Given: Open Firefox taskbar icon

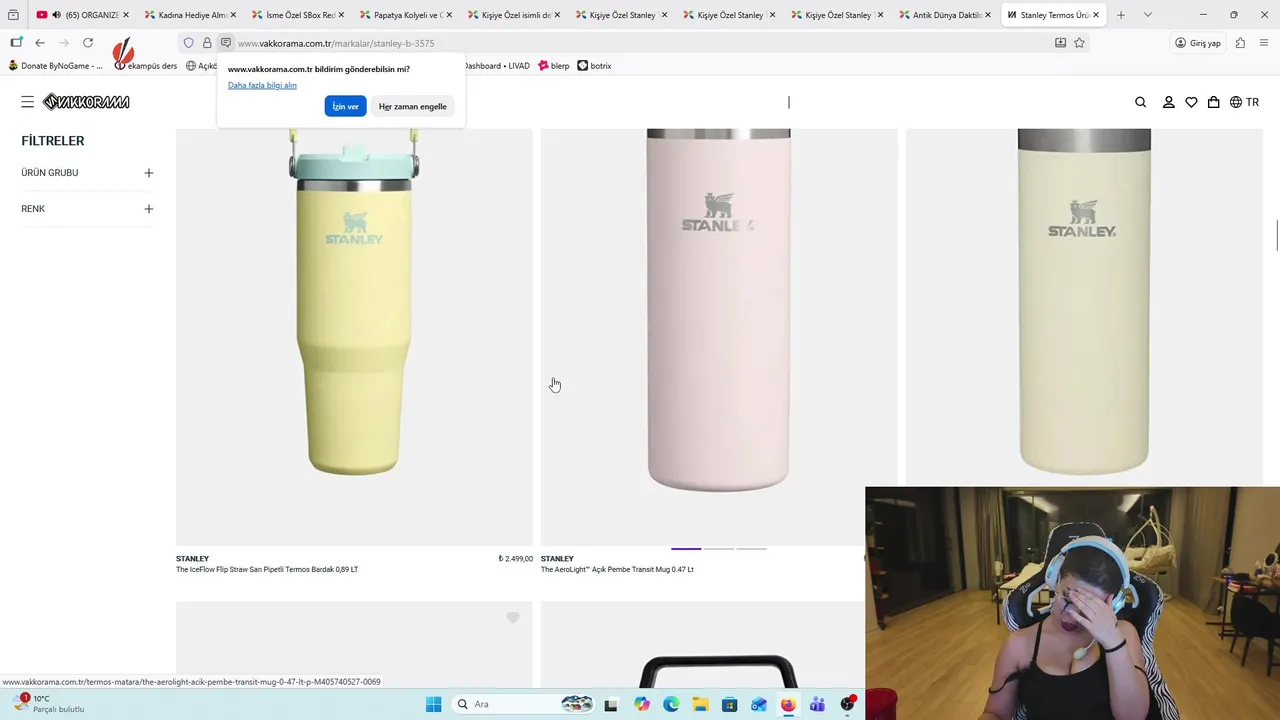Looking at the screenshot, I should pyautogui.click(x=788, y=704).
